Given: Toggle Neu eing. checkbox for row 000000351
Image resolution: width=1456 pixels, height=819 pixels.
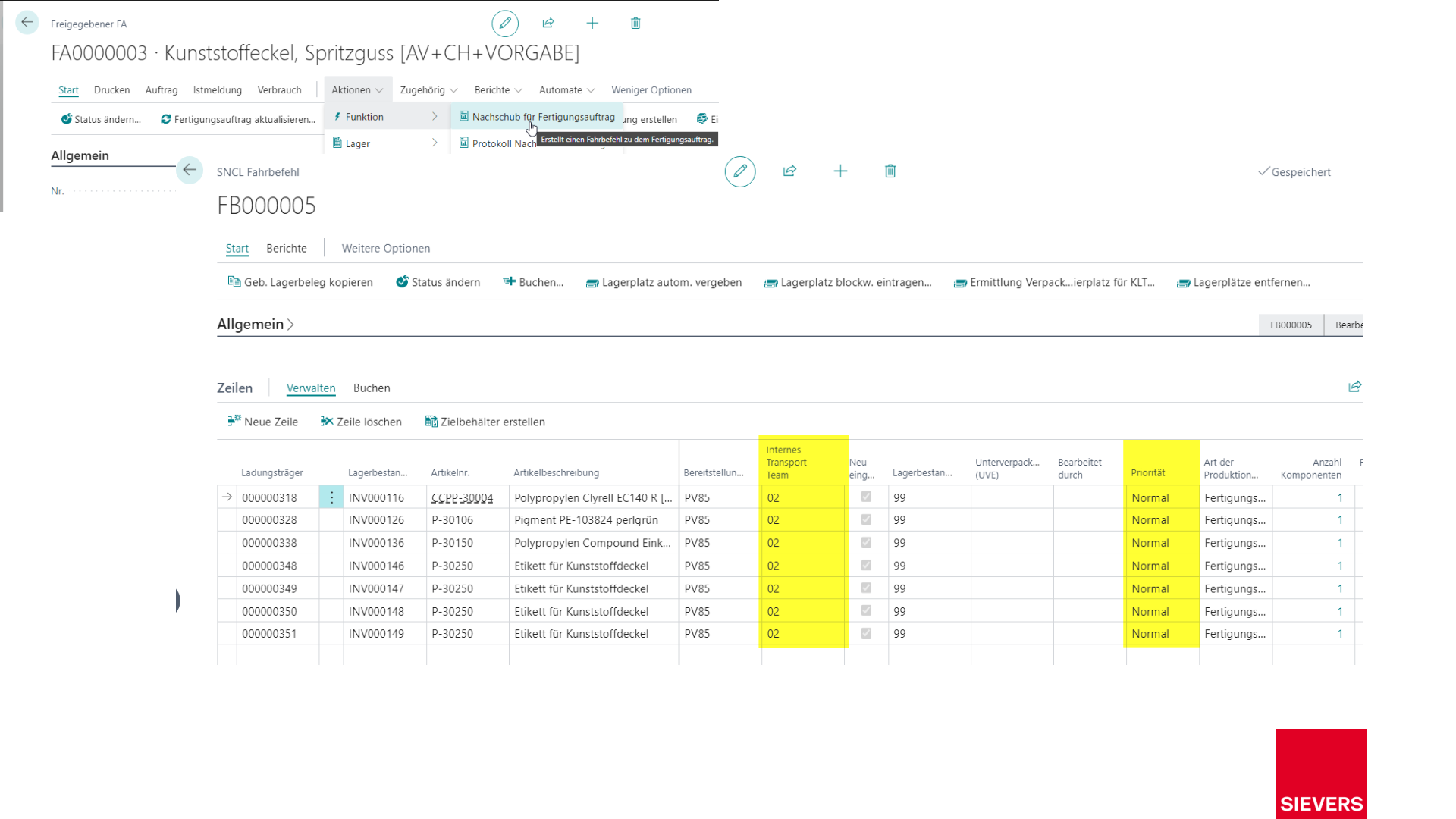Looking at the screenshot, I should pyautogui.click(x=866, y=633).
